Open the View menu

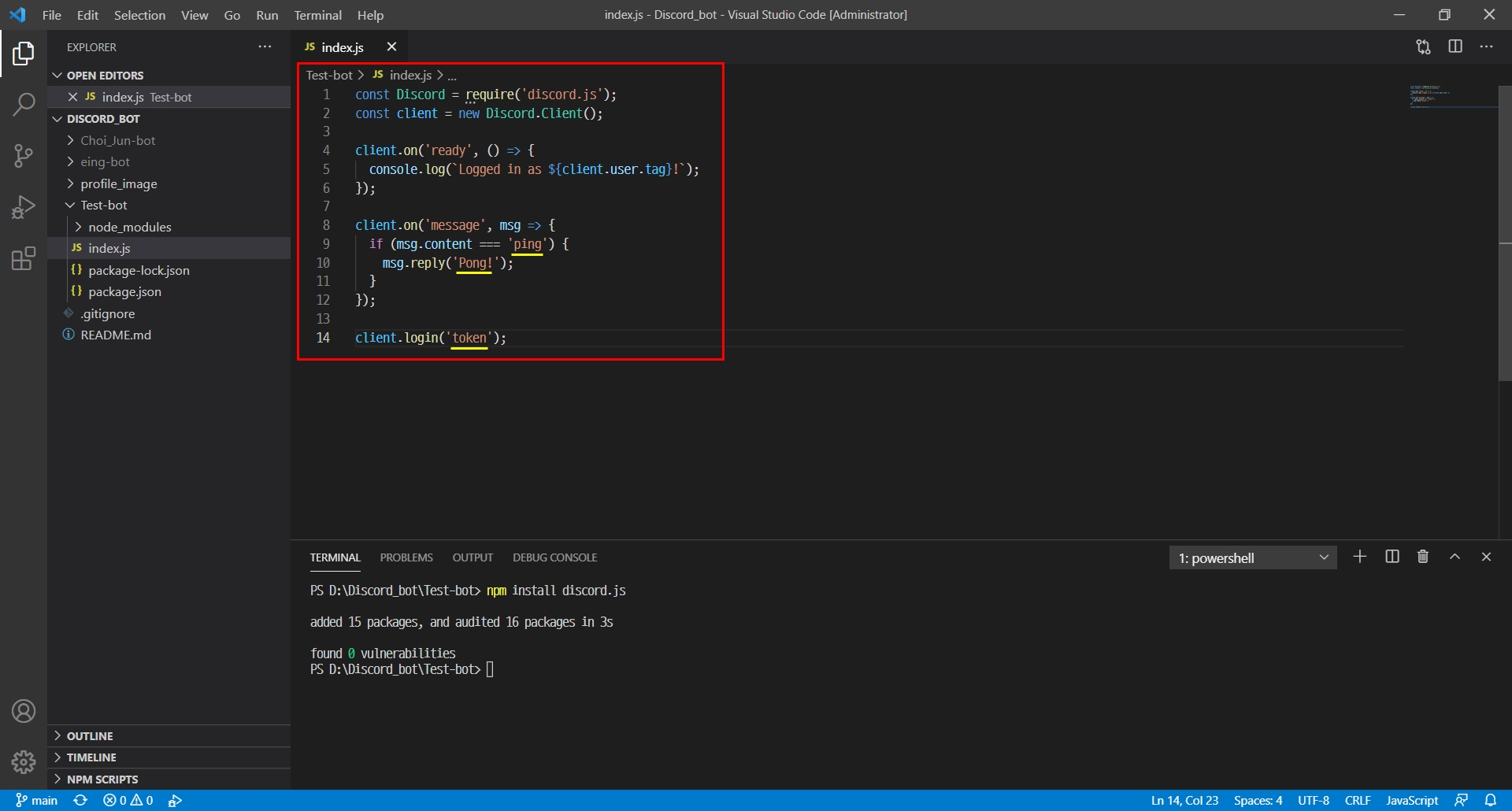(195, 15)
